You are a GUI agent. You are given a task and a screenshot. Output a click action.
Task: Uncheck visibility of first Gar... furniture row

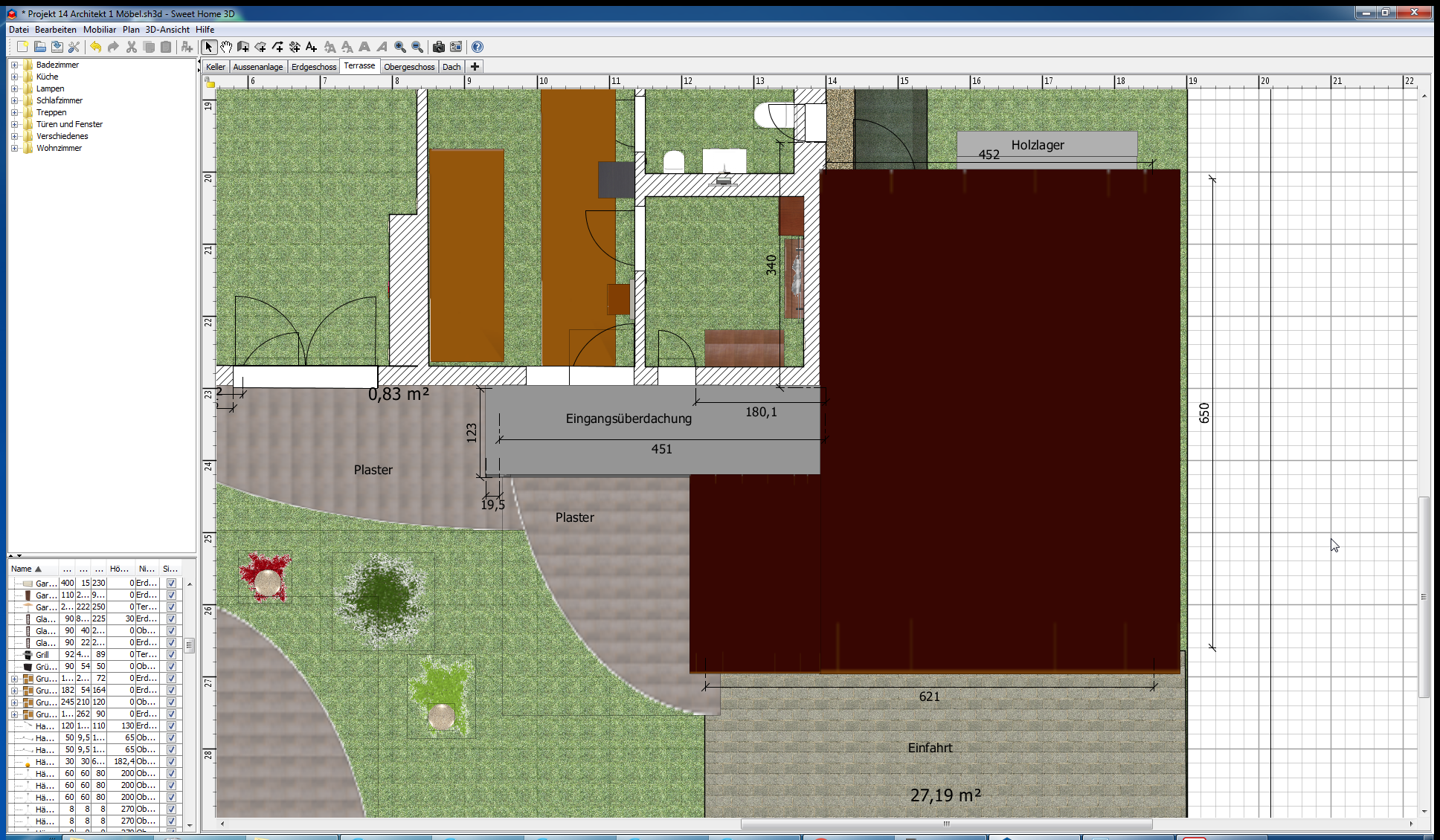point(171,584)
